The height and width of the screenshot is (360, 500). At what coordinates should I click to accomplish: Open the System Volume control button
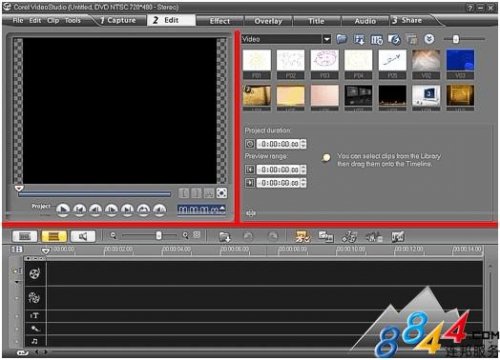click(159, 210)
